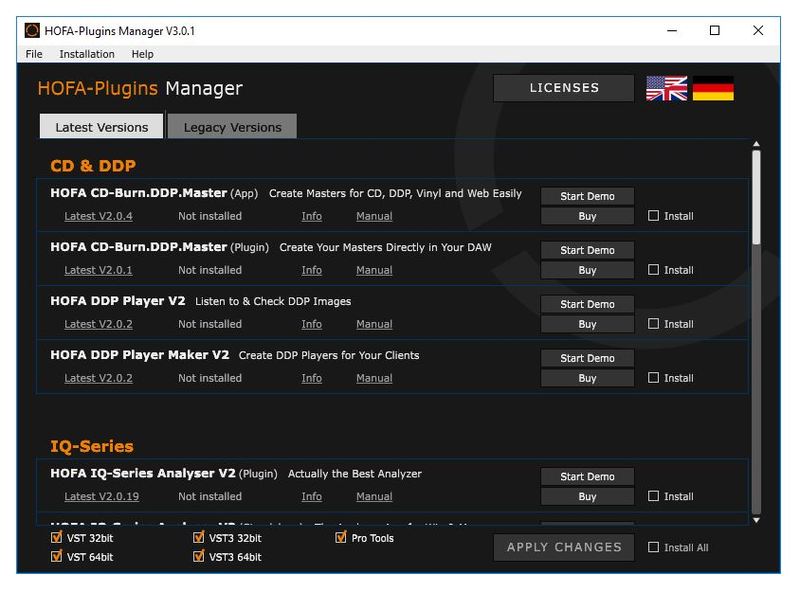Click 'Actually the Best Analyzer' text
The height and width of the screenshot is (592, 800).
coord(355,474)
